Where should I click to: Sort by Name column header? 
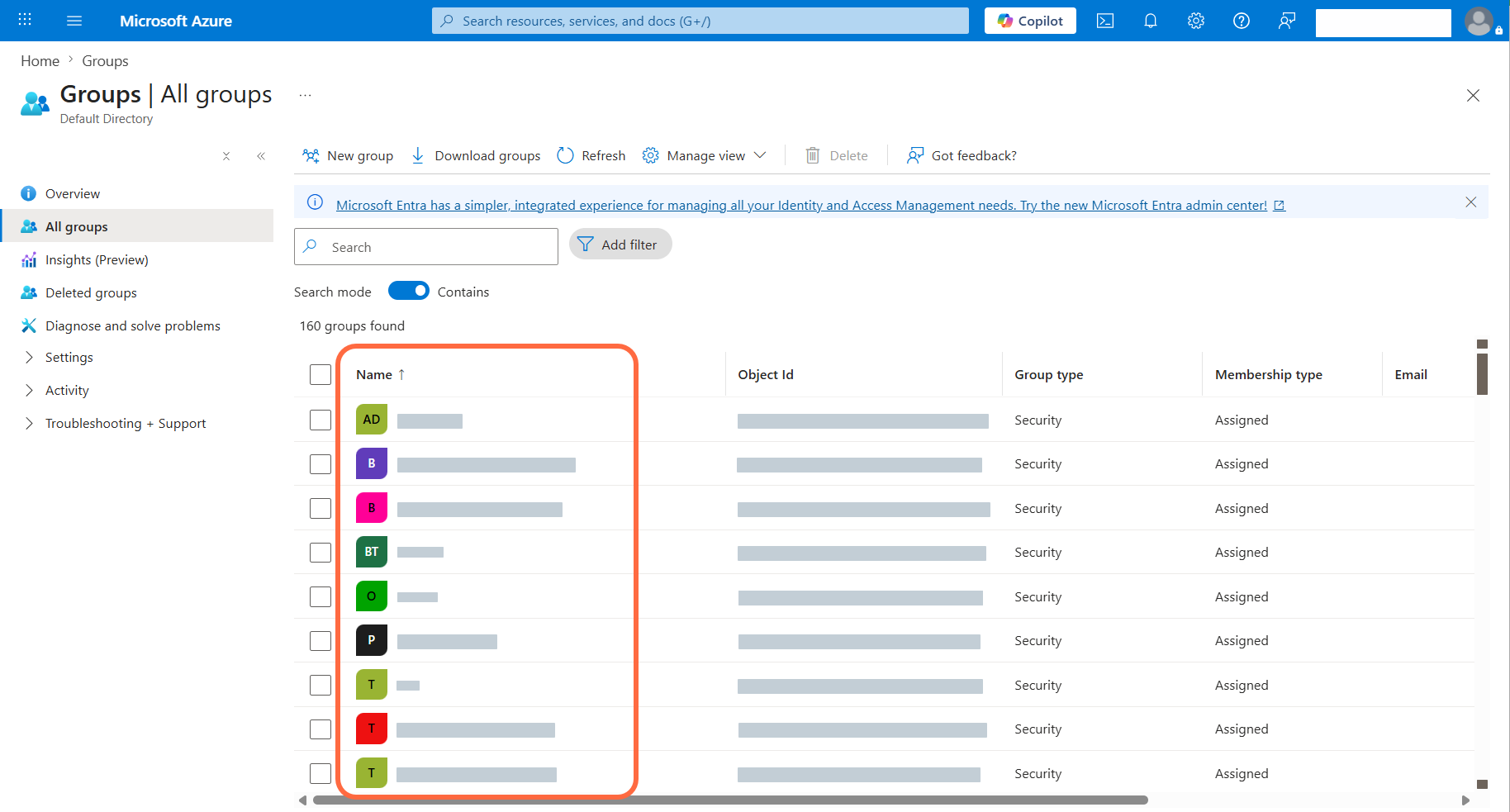pos(380,374)
